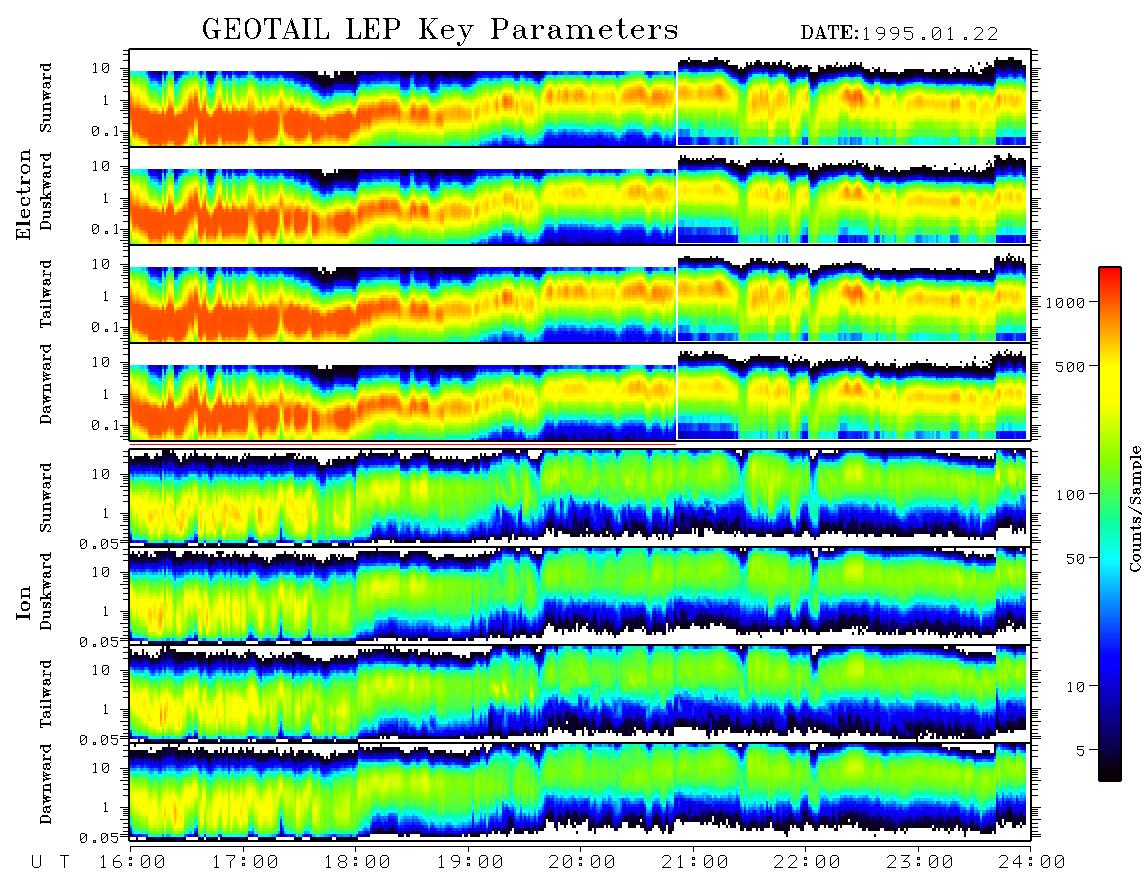Select the "Ion" group axis label
Viewport: 1142px width, 880px height.
coord(24,602)
